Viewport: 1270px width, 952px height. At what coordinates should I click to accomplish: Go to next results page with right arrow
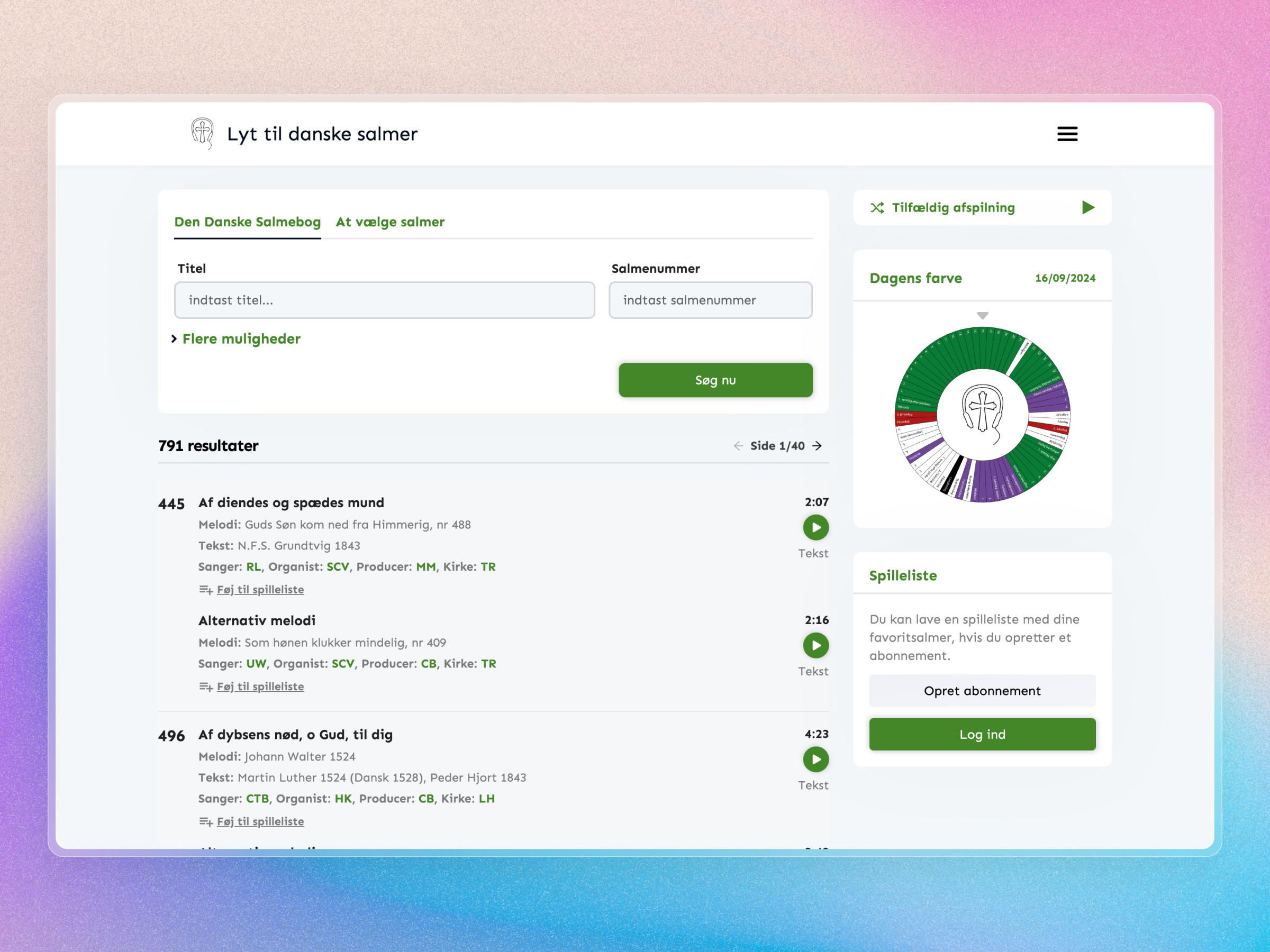[x=818, y=445]
